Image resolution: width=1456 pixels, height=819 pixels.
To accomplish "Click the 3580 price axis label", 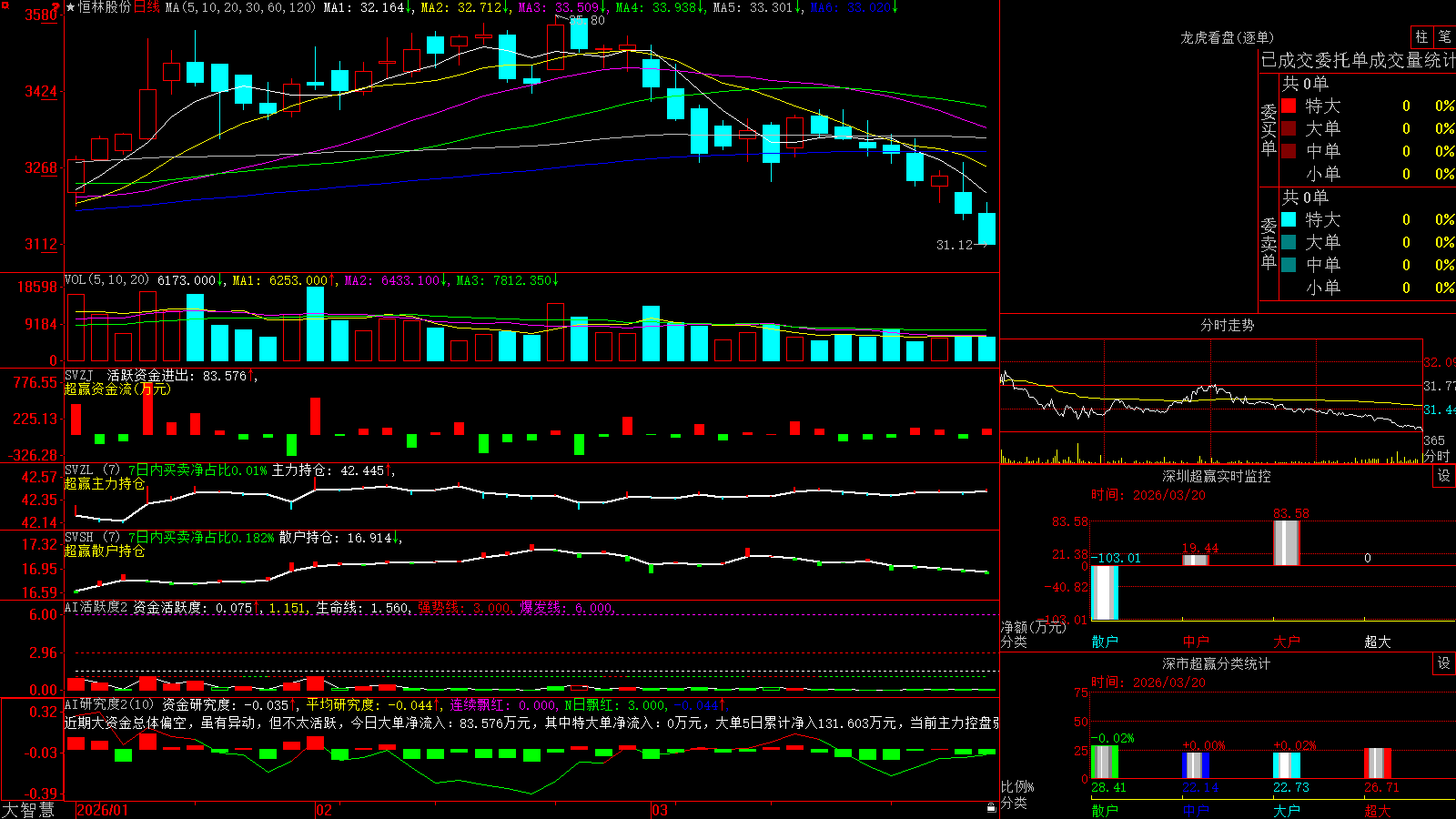I will (41, 15).
